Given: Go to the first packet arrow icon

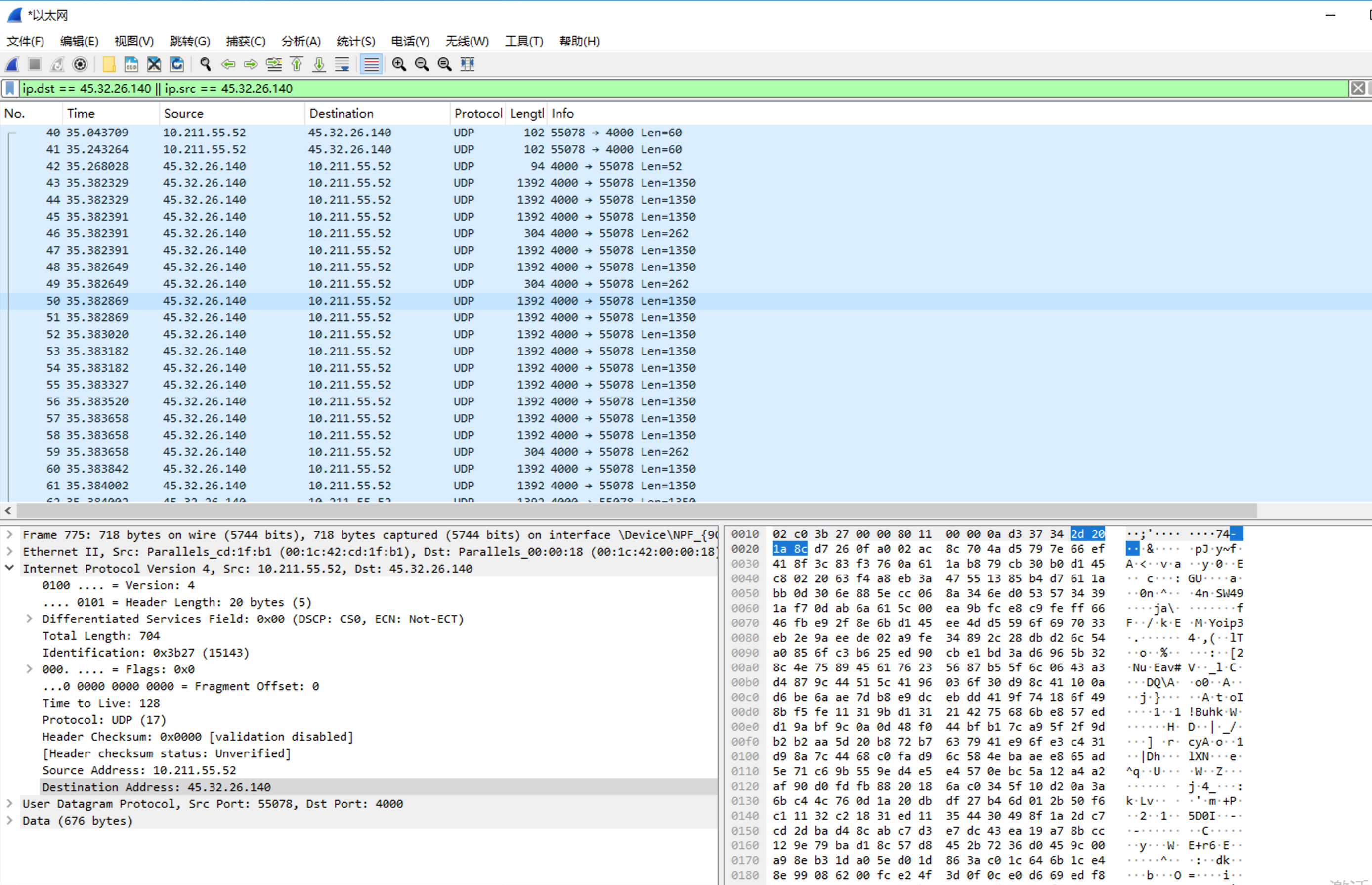Looking at the screenshot, I should (297, 64).
